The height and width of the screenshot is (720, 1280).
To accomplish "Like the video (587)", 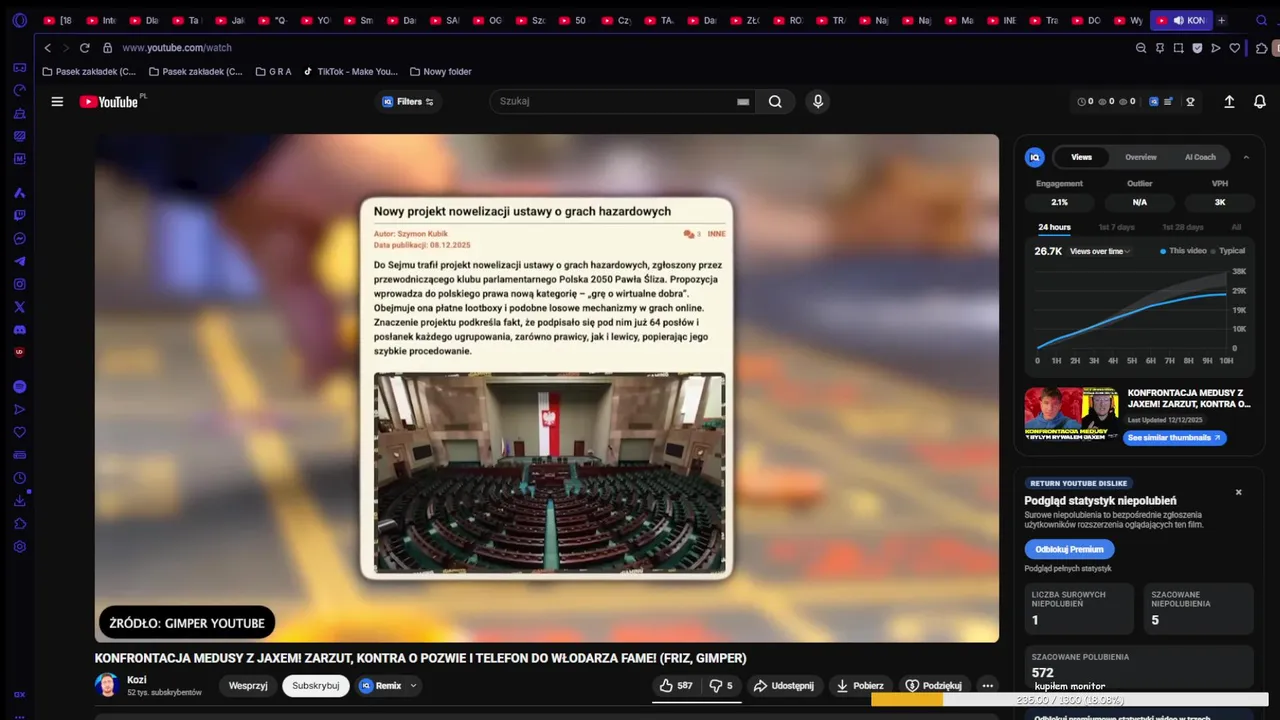I will click(676, 685).
